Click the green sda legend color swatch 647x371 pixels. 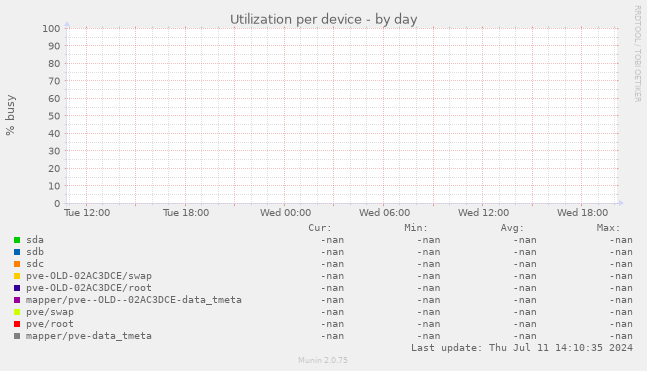pos(17,240)
